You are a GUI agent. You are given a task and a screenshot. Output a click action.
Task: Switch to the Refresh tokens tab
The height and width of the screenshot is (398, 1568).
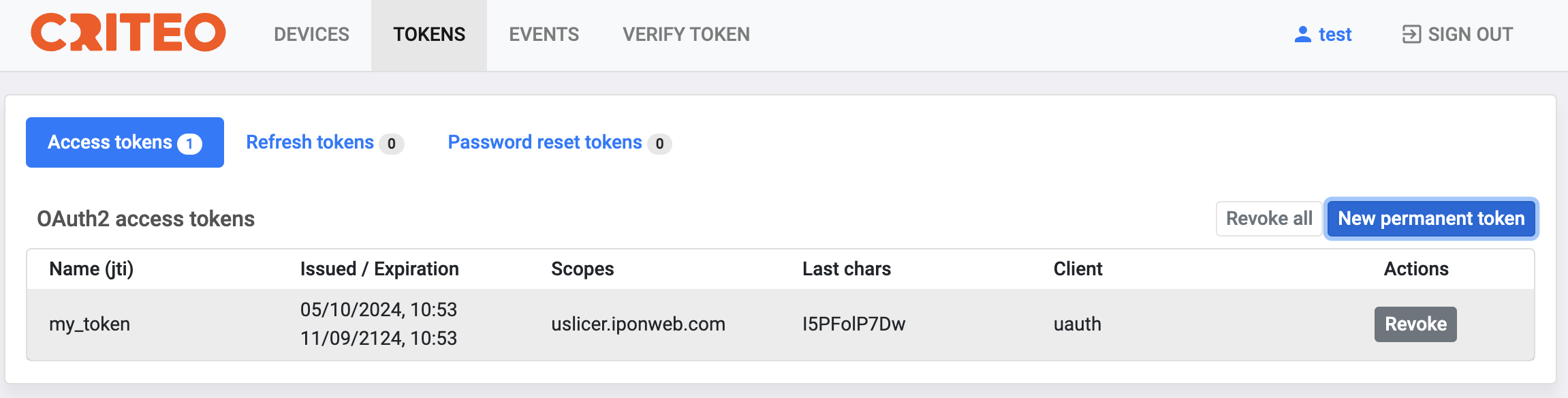310,142
